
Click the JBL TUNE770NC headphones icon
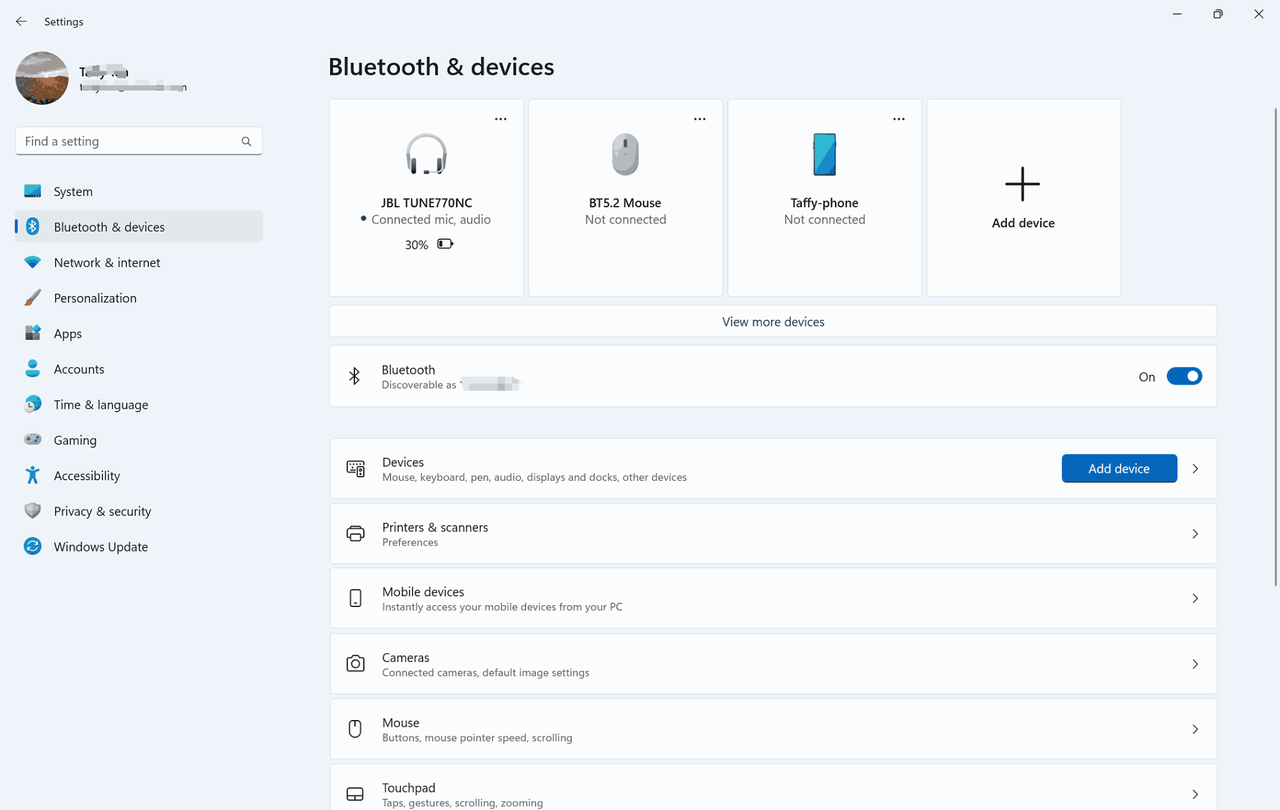[426, 155]
